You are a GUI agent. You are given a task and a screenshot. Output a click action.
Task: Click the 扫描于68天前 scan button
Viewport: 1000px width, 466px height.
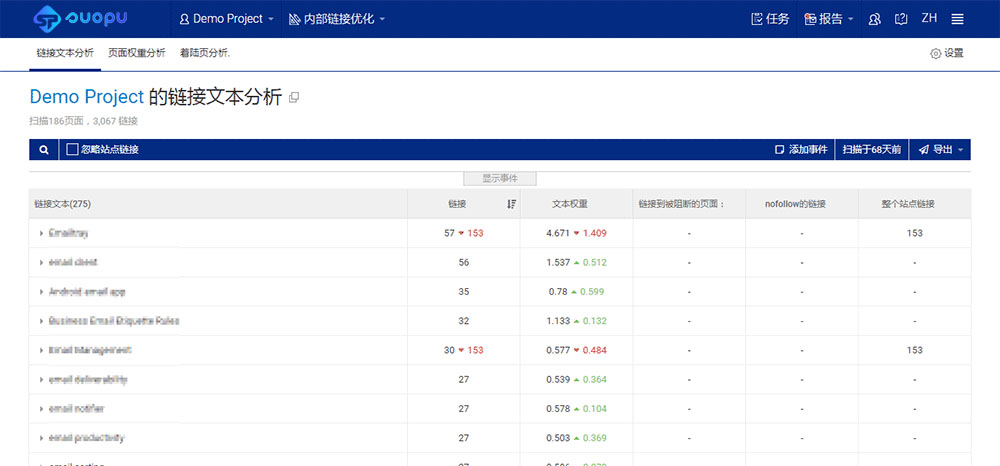pyautogui.click(x=872, y=150)
